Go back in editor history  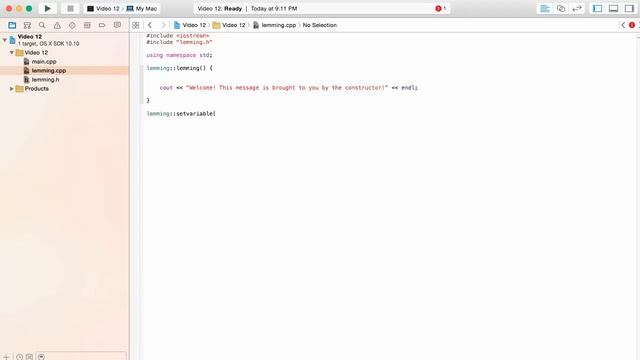click(x=150, y=25)
